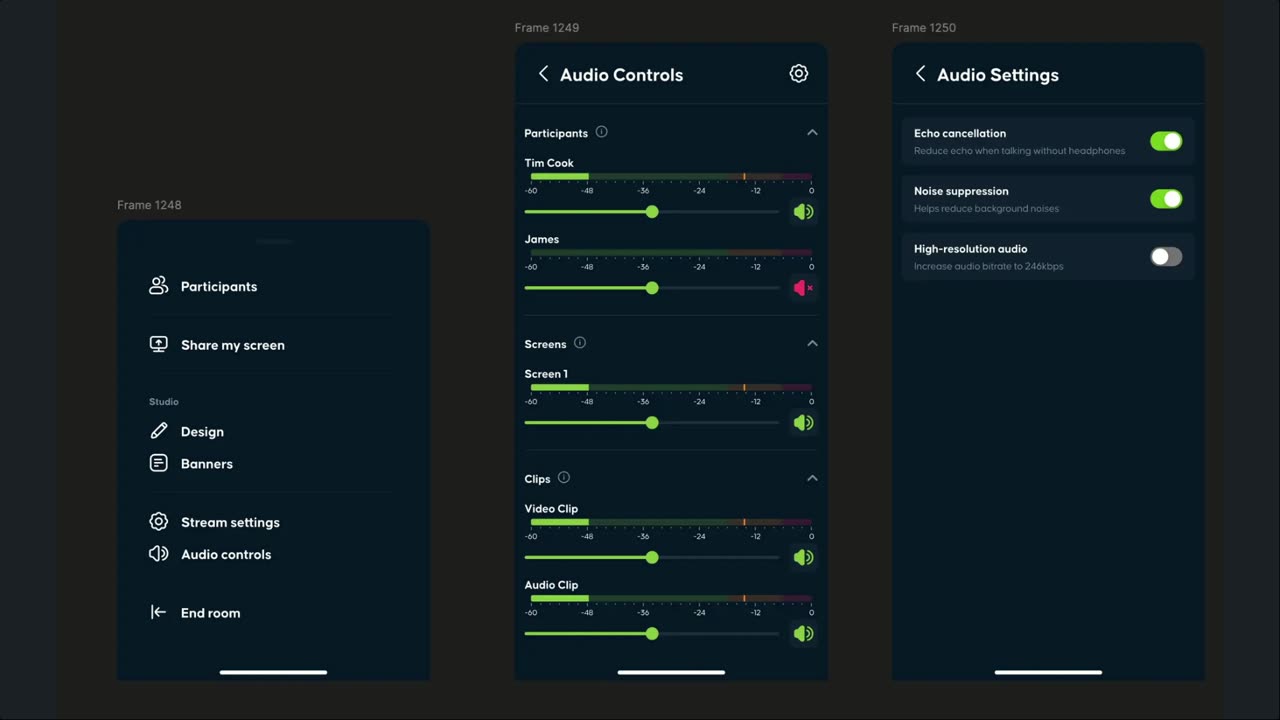Unmute James with the red speaker icon
Screen dimensions: 1280x720
click(803, 288)
